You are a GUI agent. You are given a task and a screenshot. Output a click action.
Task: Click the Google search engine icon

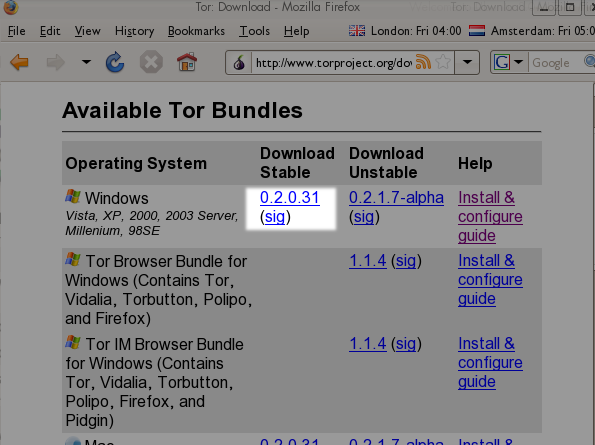click(502, 62)
